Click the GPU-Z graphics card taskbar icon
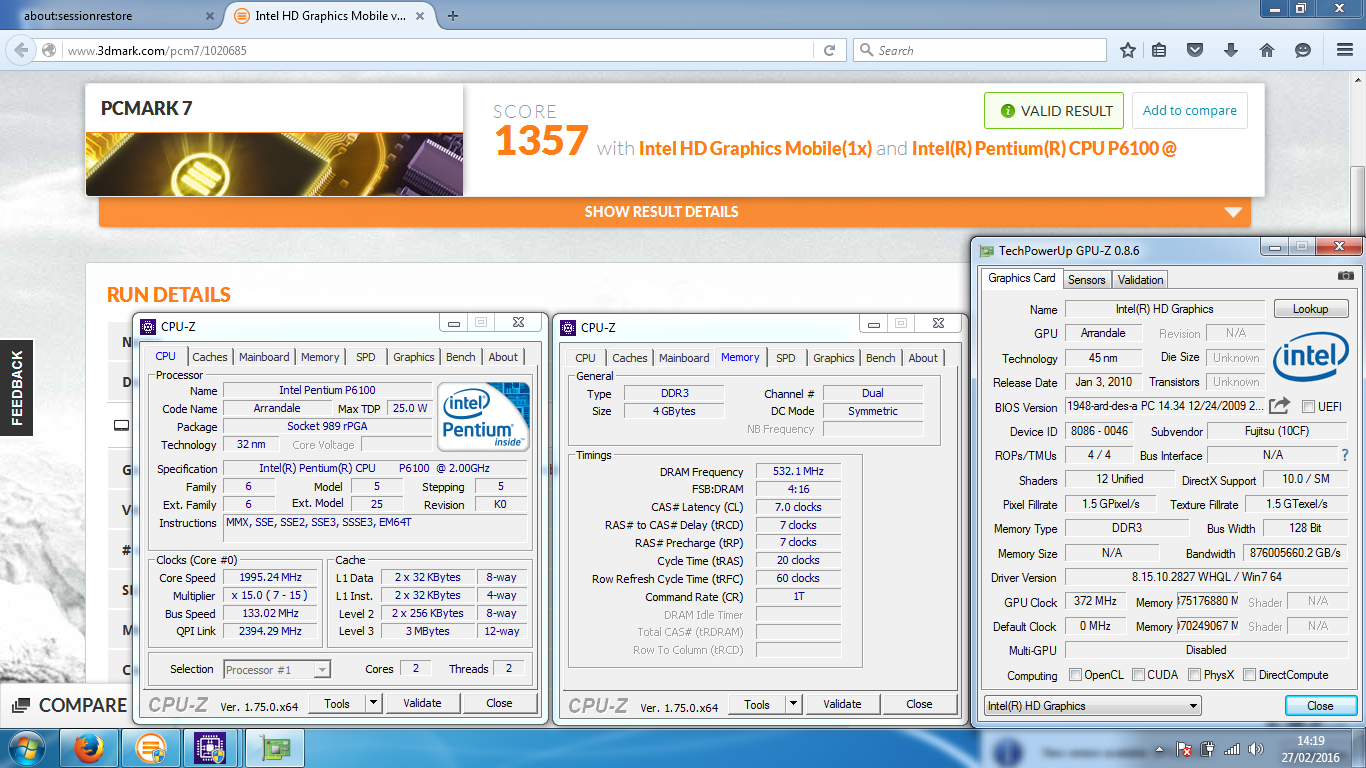This screenshot has height=768, width=1366. coord(275,748)
